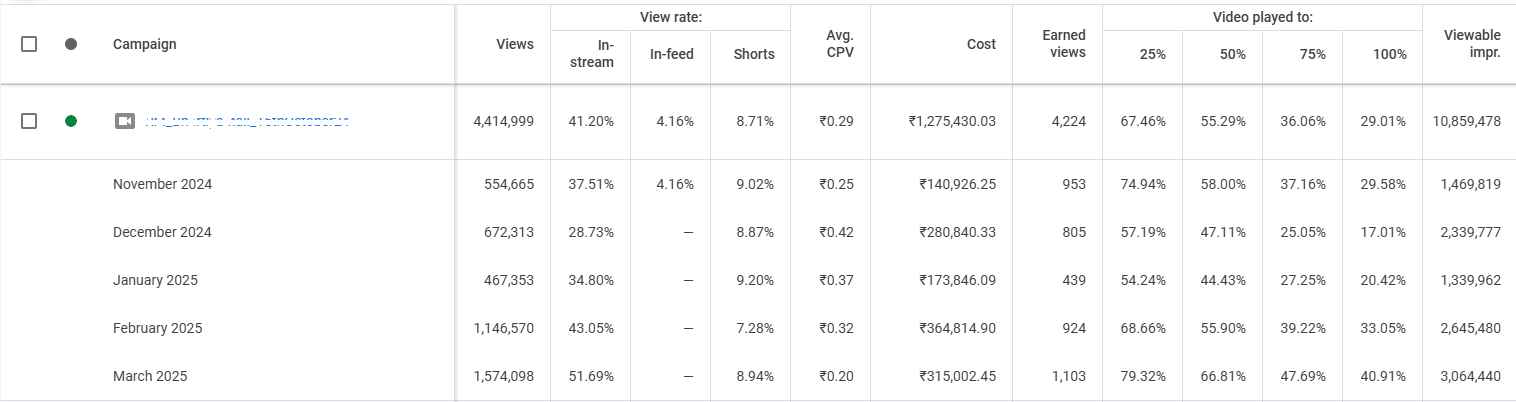Screen dimensions: 1516x402
Task: Sort by Shorts view rate column
Action: pos(754,54)
